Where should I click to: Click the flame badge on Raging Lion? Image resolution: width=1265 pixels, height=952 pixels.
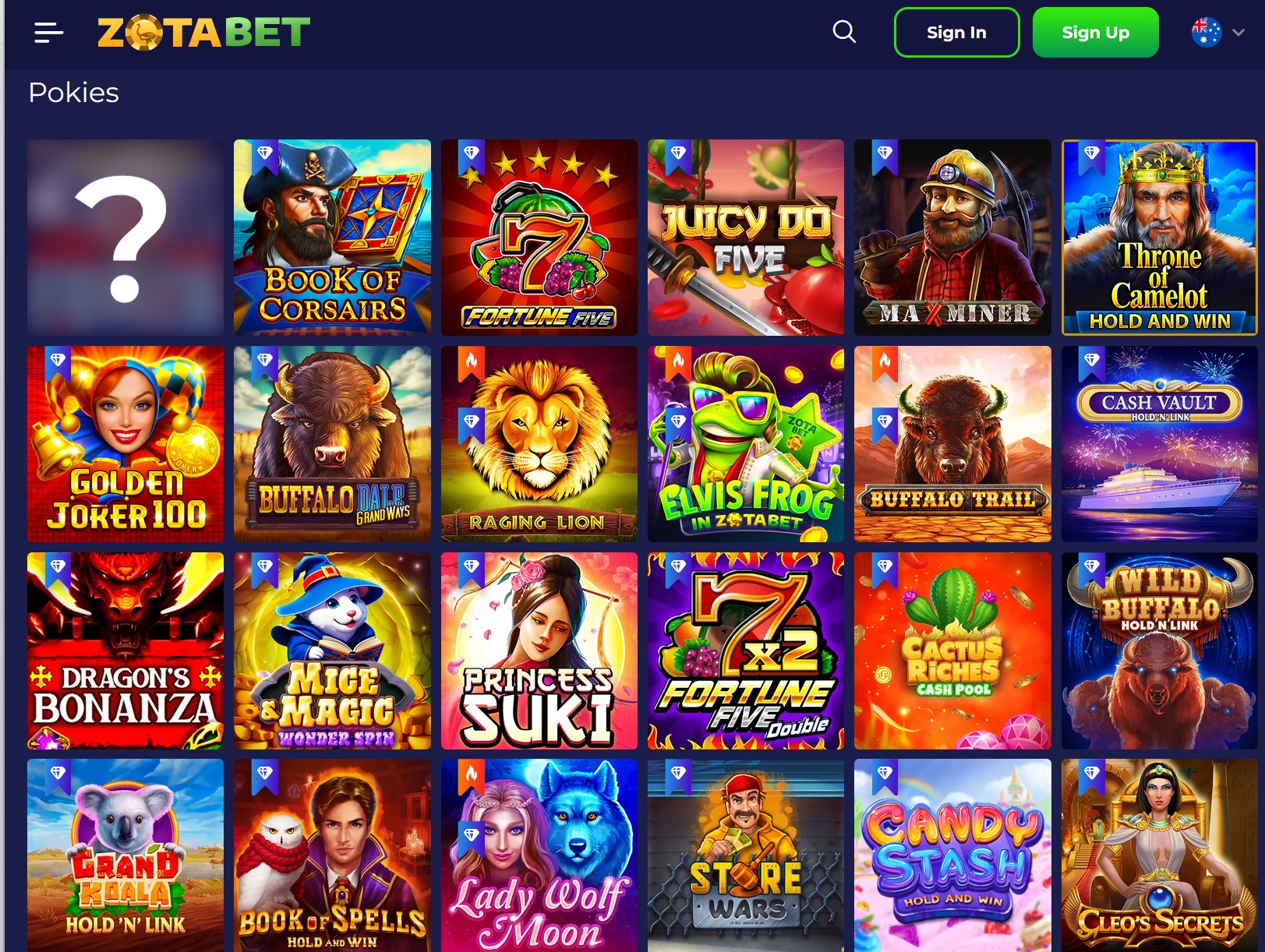click(471, 363)
